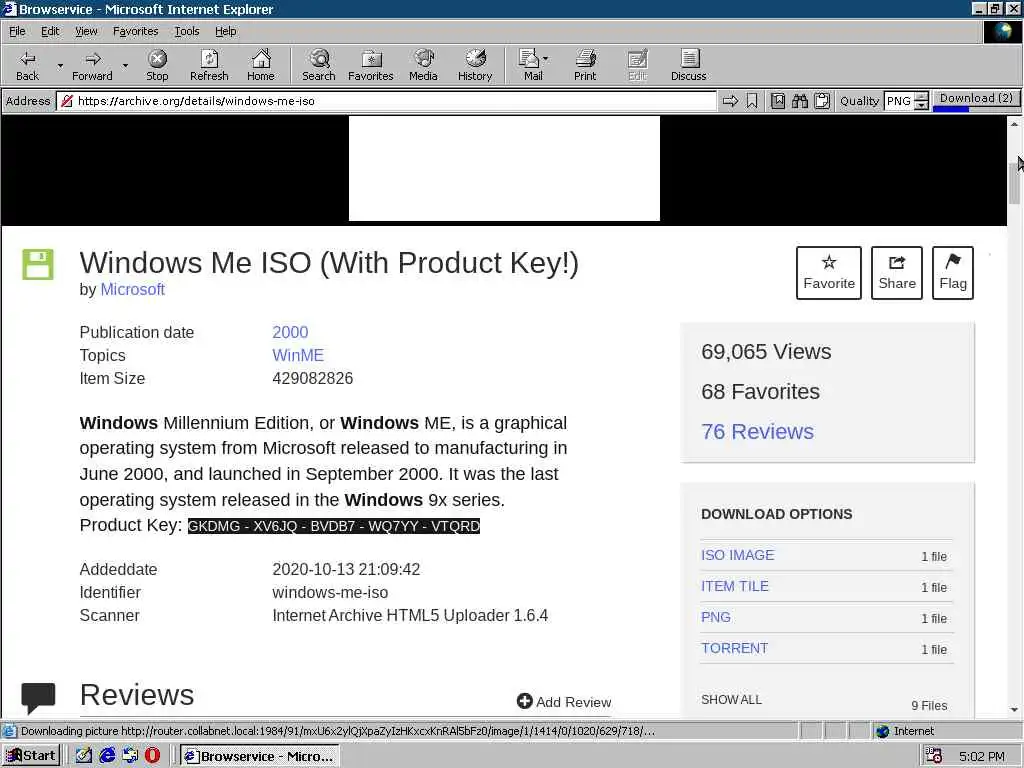Viewport: 1024px width, 768px height.
Task: Click the bookmark ribbon icon
Action: 752,101
